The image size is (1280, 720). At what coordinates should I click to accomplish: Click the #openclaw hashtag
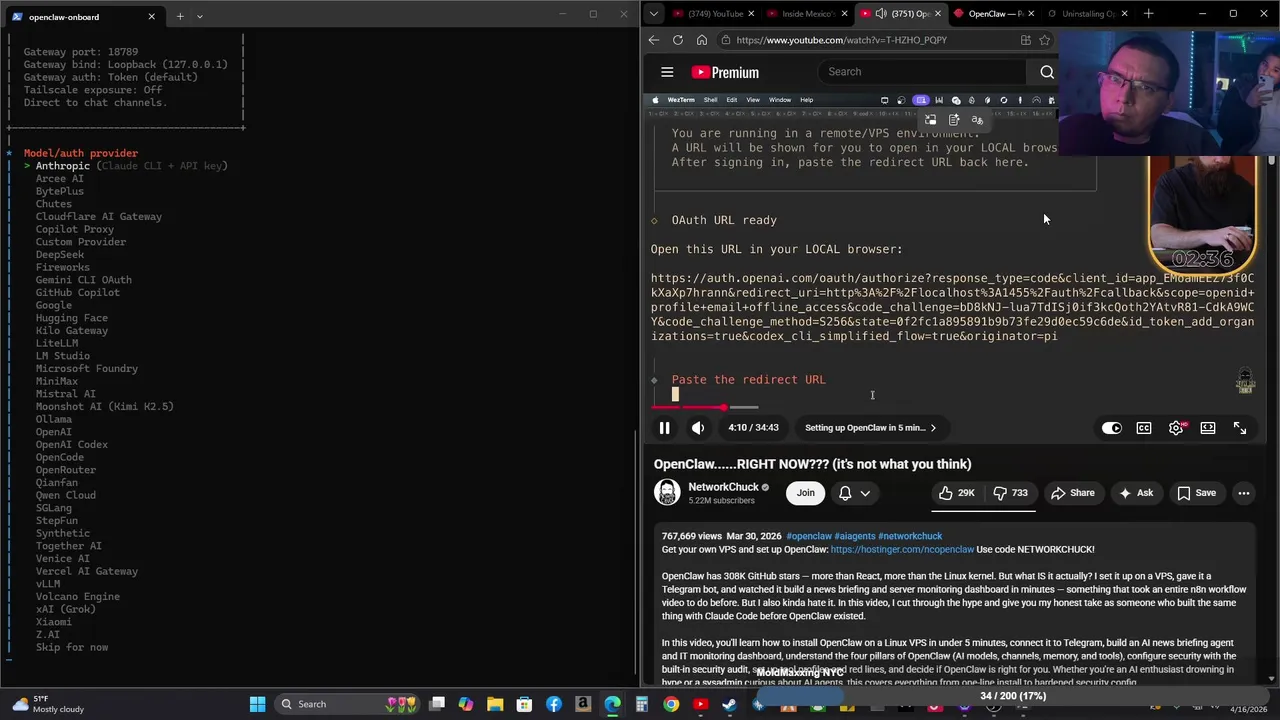tap(808, 536)
